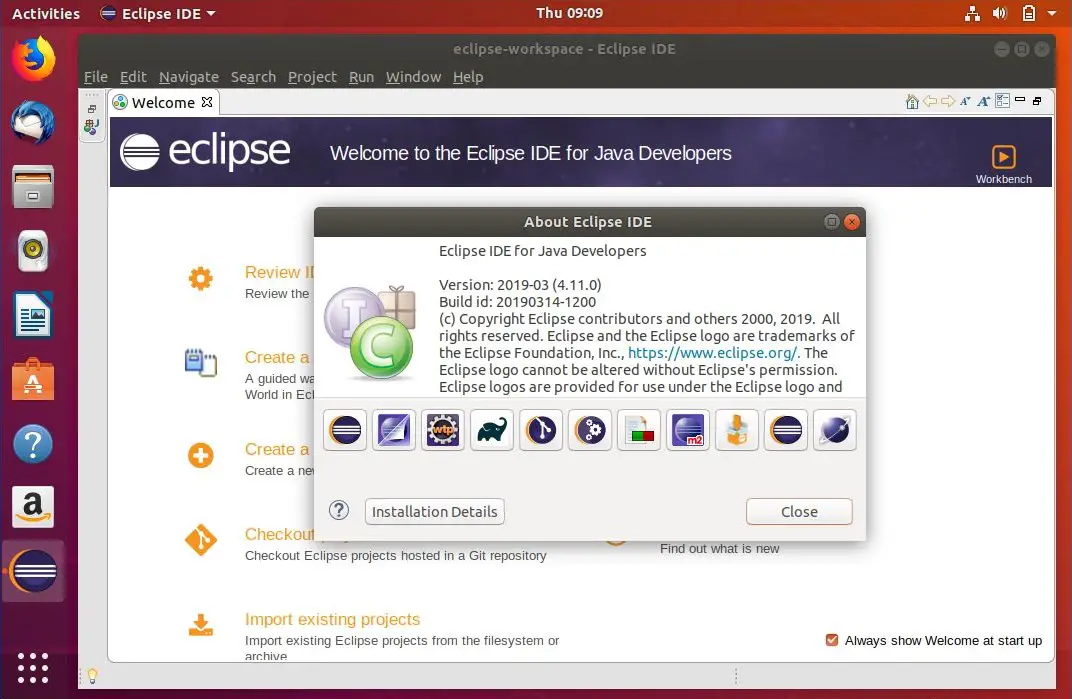The image size is (1072, 699).
Task: Open the Project menu
Action: coord(312,77)
